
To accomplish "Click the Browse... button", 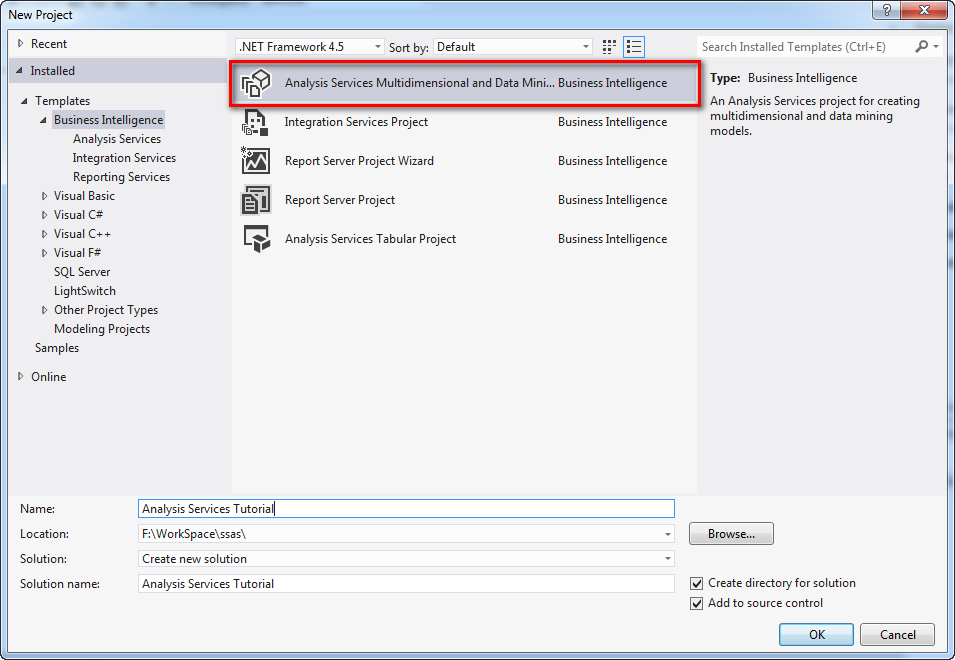I will 731,534.
